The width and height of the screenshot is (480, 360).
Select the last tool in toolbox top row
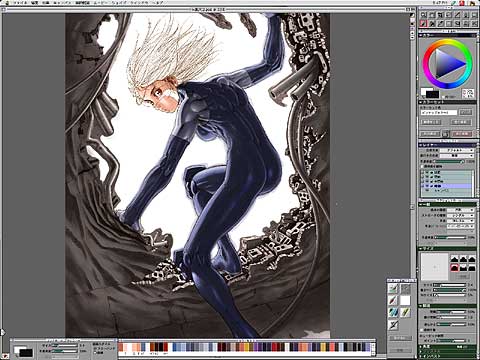(x=474, y=15)
